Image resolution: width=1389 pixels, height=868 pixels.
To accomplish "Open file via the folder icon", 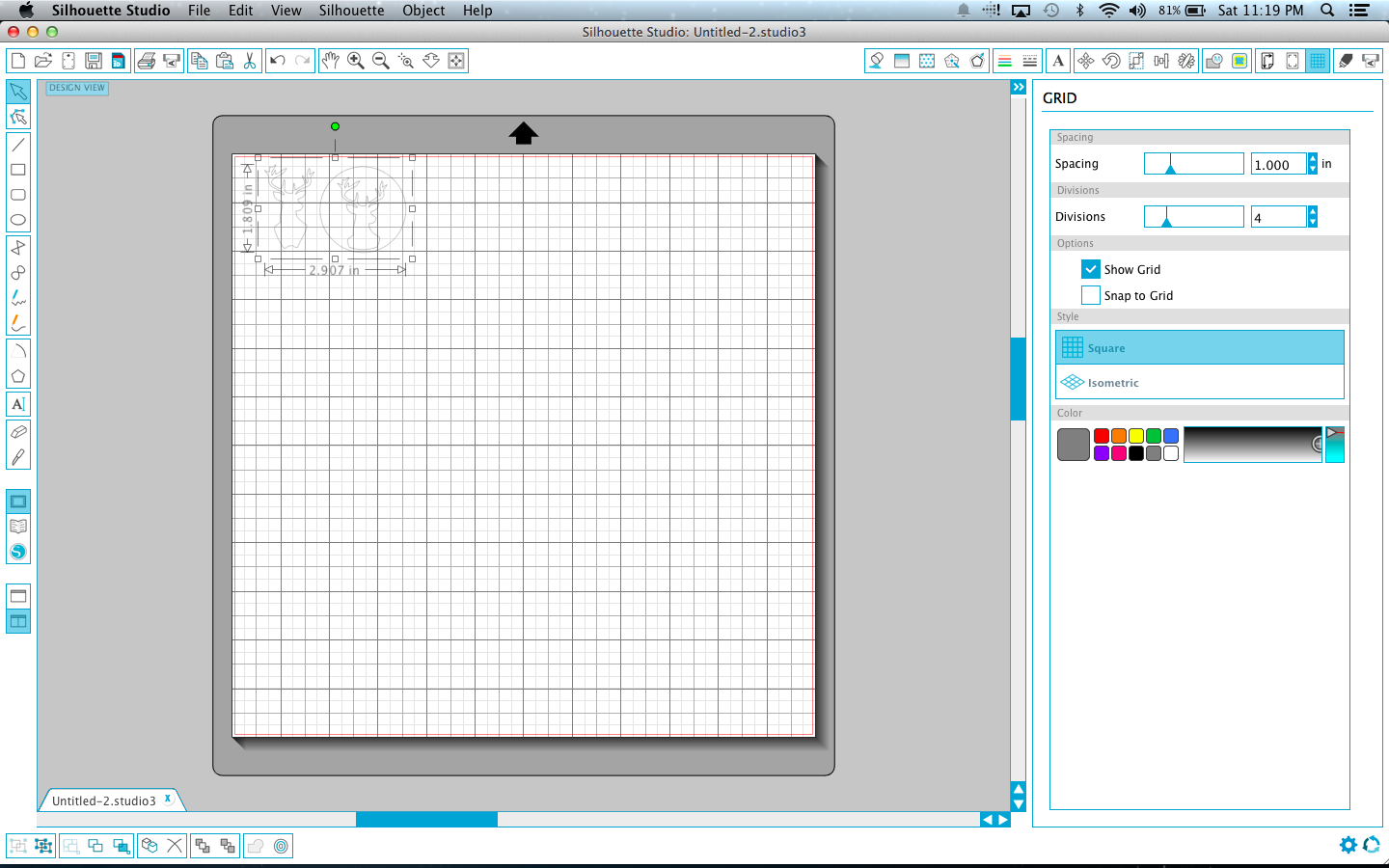I will click(43, 61).
